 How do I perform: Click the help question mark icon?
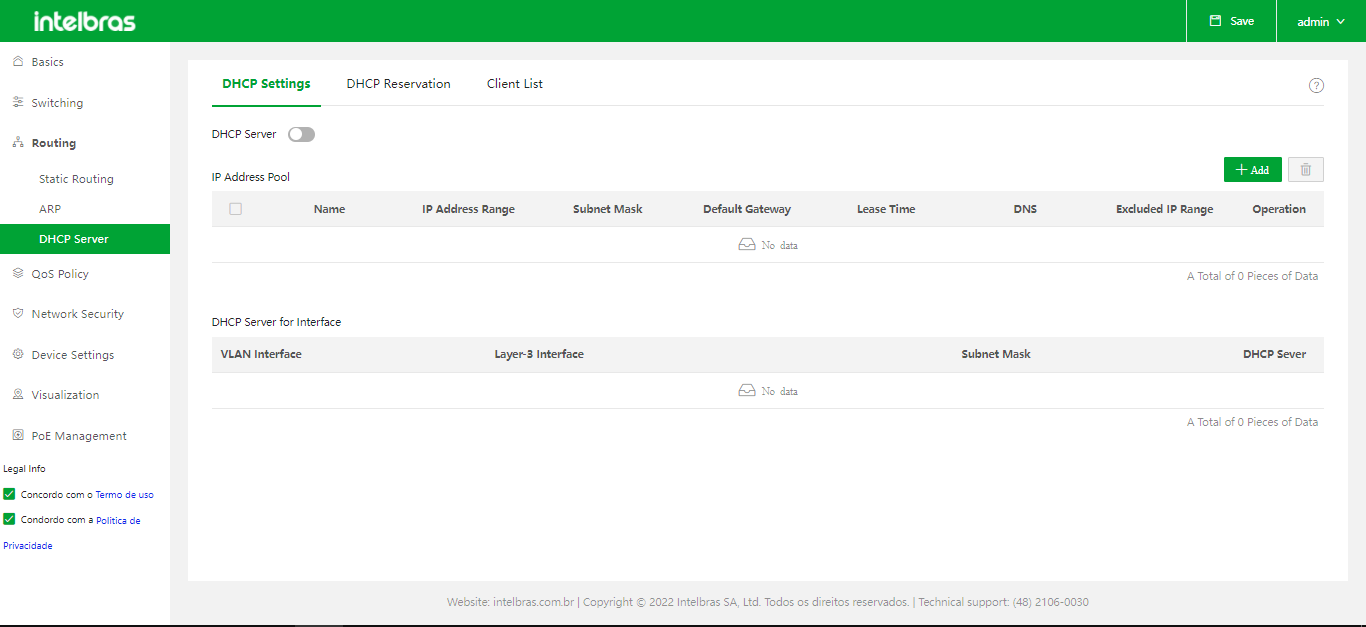tap(1316, 85)
